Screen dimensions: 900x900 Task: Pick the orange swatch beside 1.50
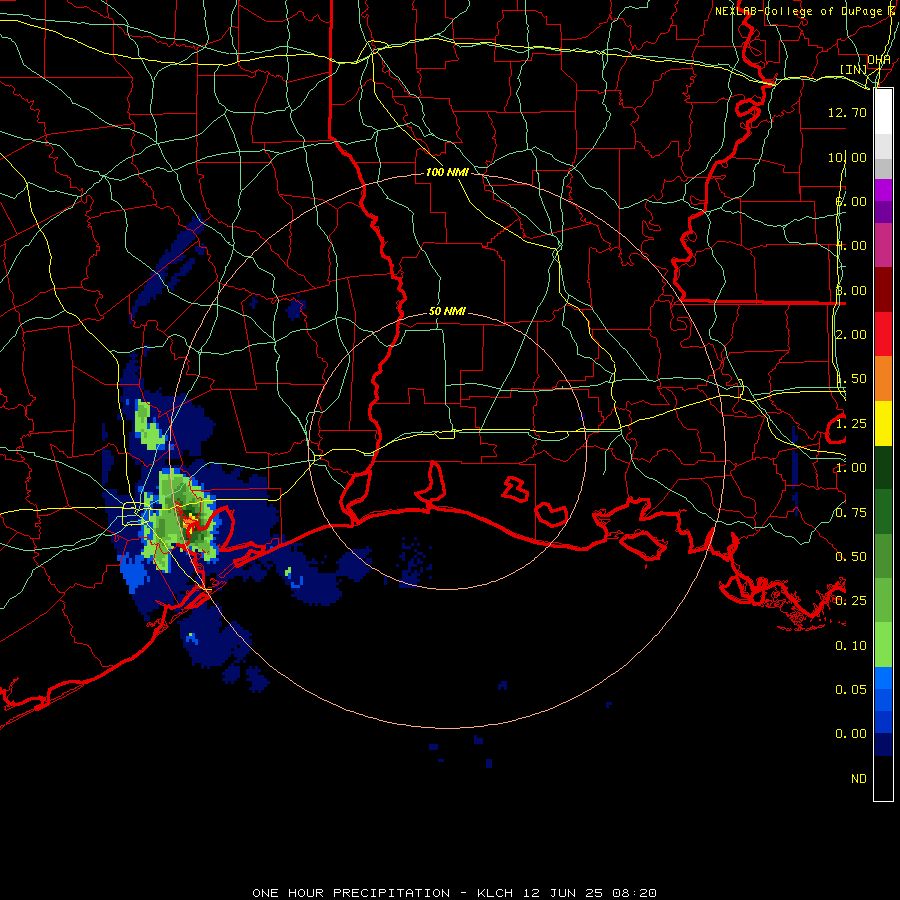tap(883, 379)
